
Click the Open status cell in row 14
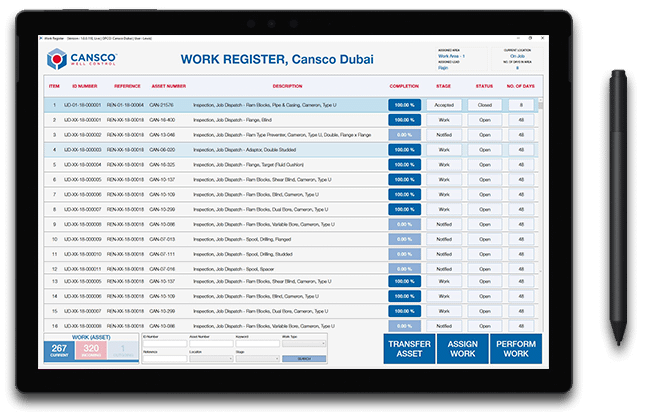485,296
